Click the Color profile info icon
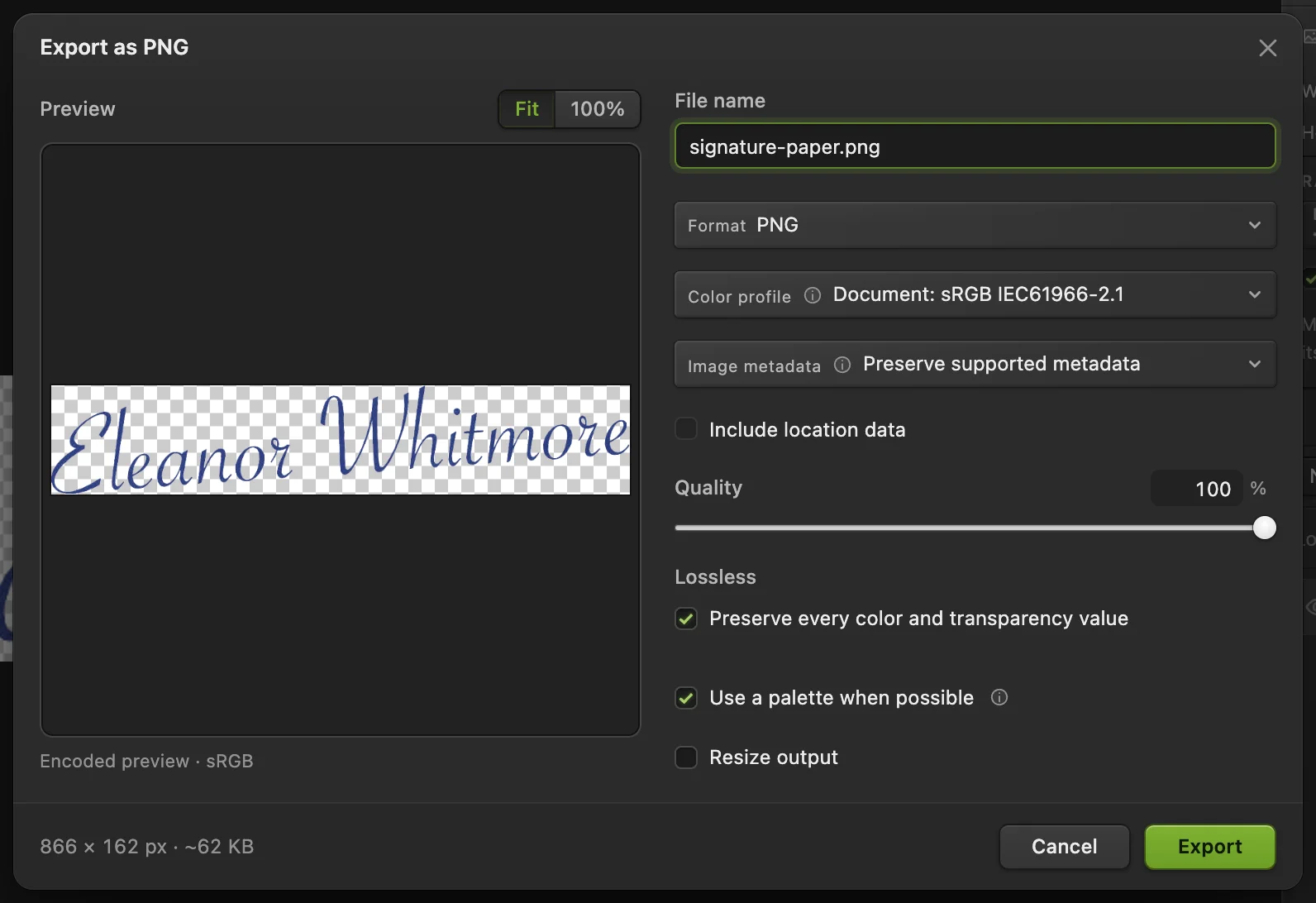This screenshot has height=903, width=1316. pyautogui.click(x=813, y=295)
